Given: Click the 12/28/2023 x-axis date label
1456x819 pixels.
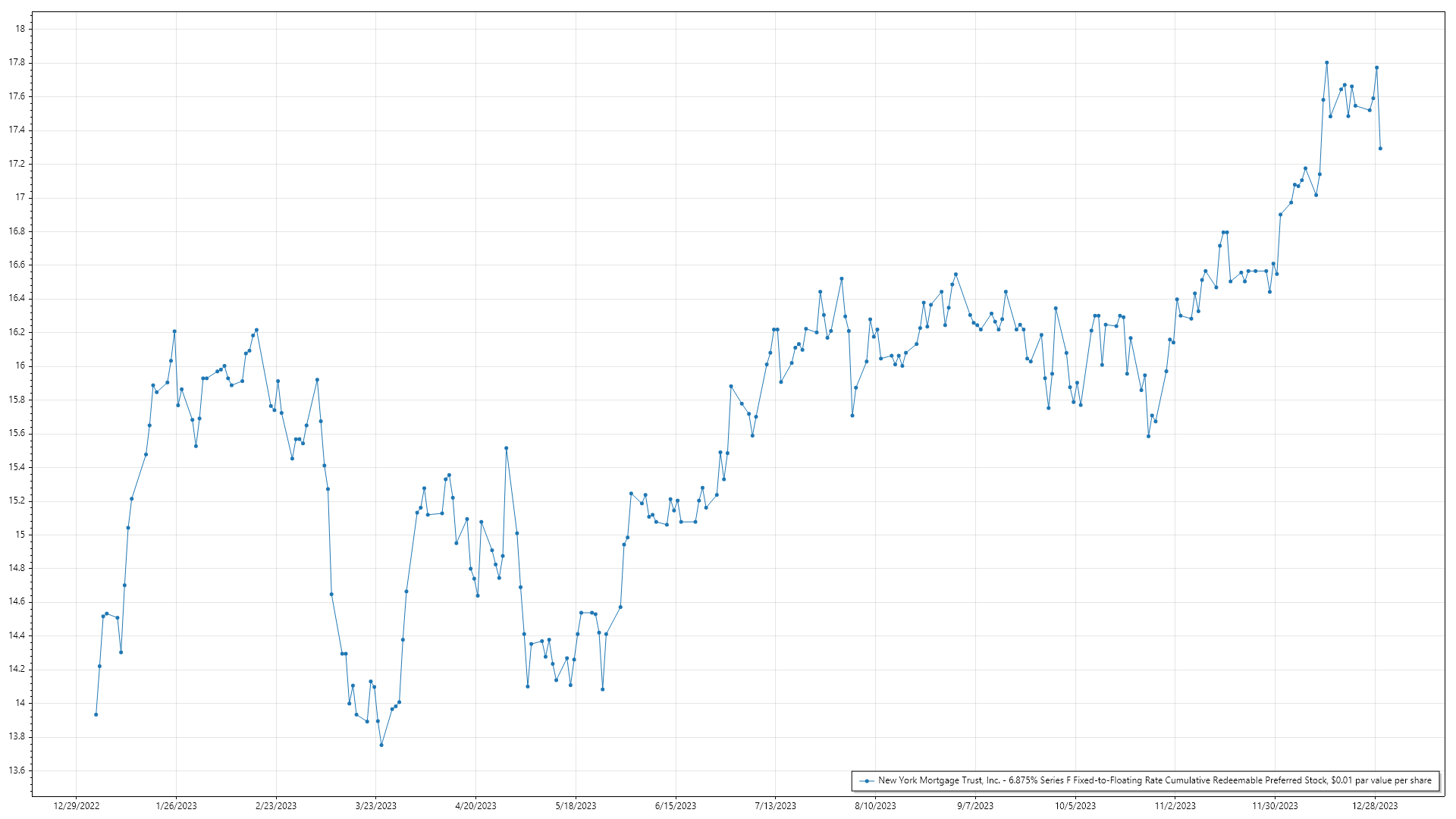Looking at the screenshot, I should 1375,806.
